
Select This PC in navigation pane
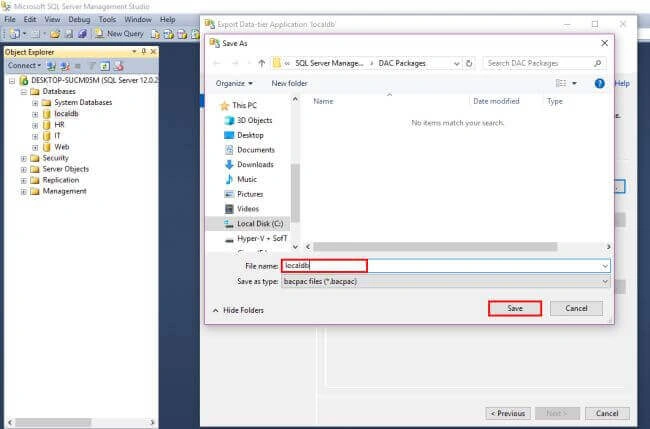[244, 105]
